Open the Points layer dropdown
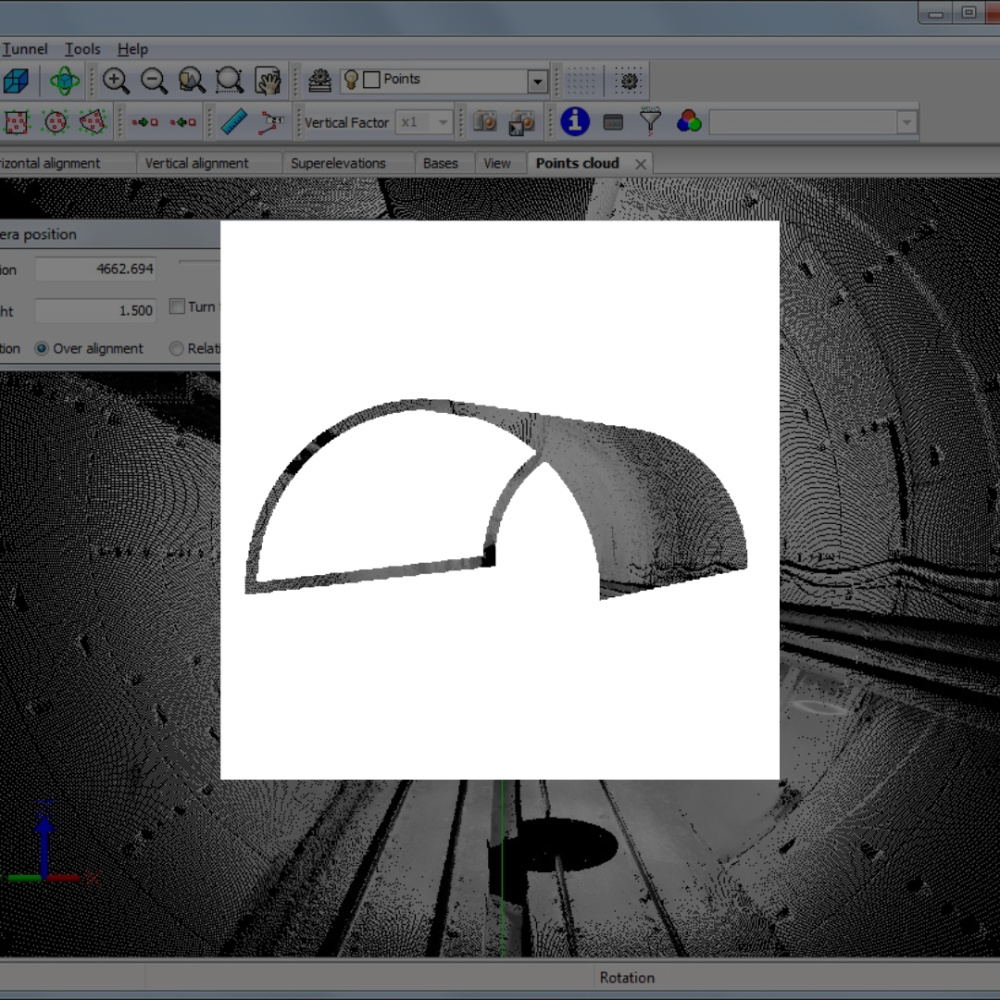1000x1000 pixels. click(x=538, y=82)
